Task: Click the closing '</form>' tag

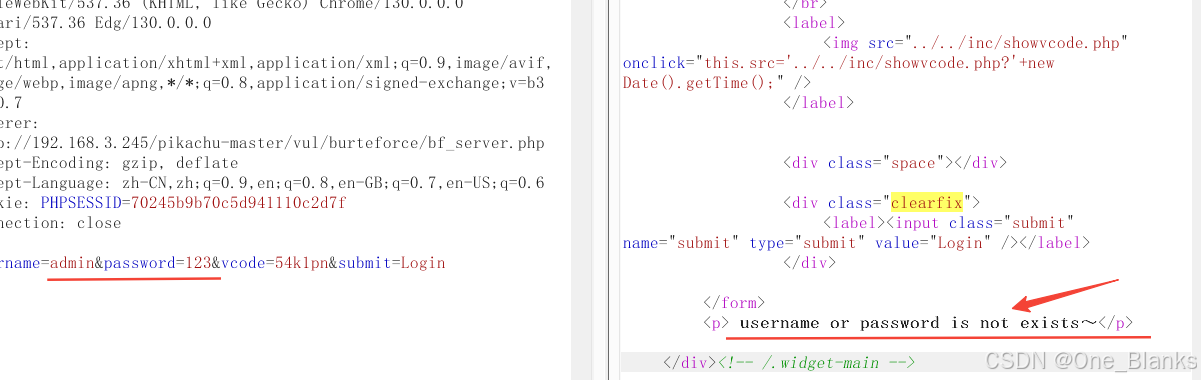Action: 734,303
